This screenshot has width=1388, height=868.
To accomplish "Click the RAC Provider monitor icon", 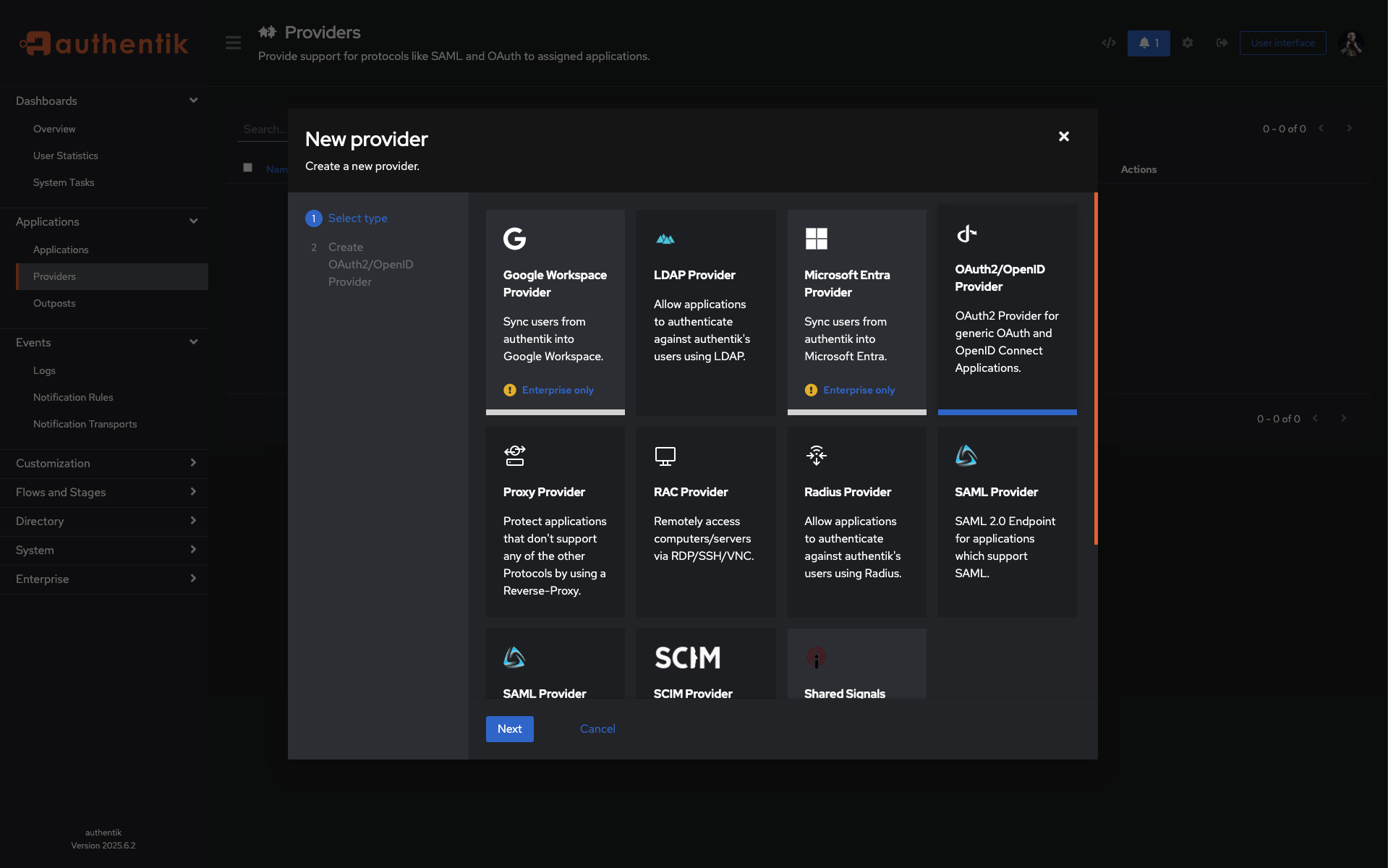I will (x=665, y=456).
